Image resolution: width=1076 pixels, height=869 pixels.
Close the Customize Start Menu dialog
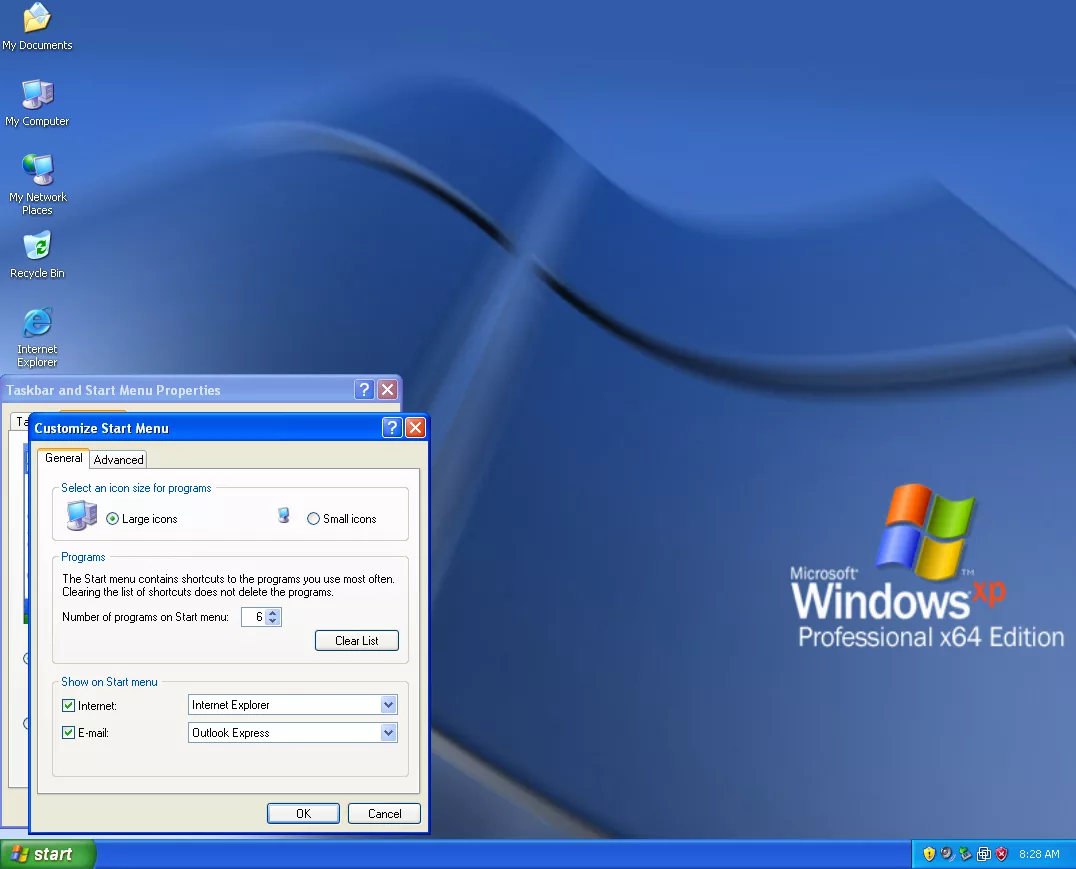(415, 428)
